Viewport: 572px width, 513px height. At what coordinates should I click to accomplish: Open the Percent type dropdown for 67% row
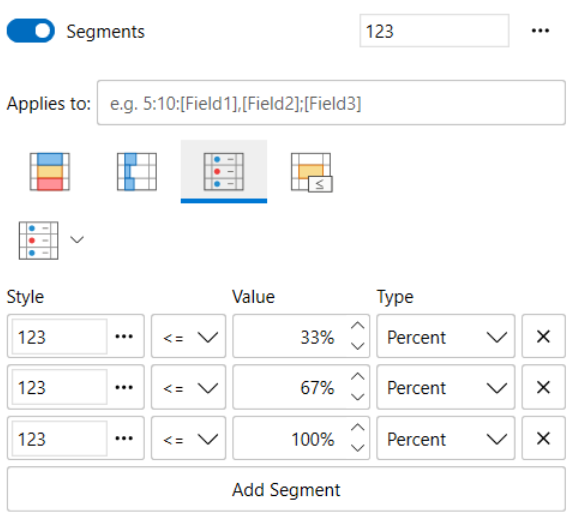point(446,387)
